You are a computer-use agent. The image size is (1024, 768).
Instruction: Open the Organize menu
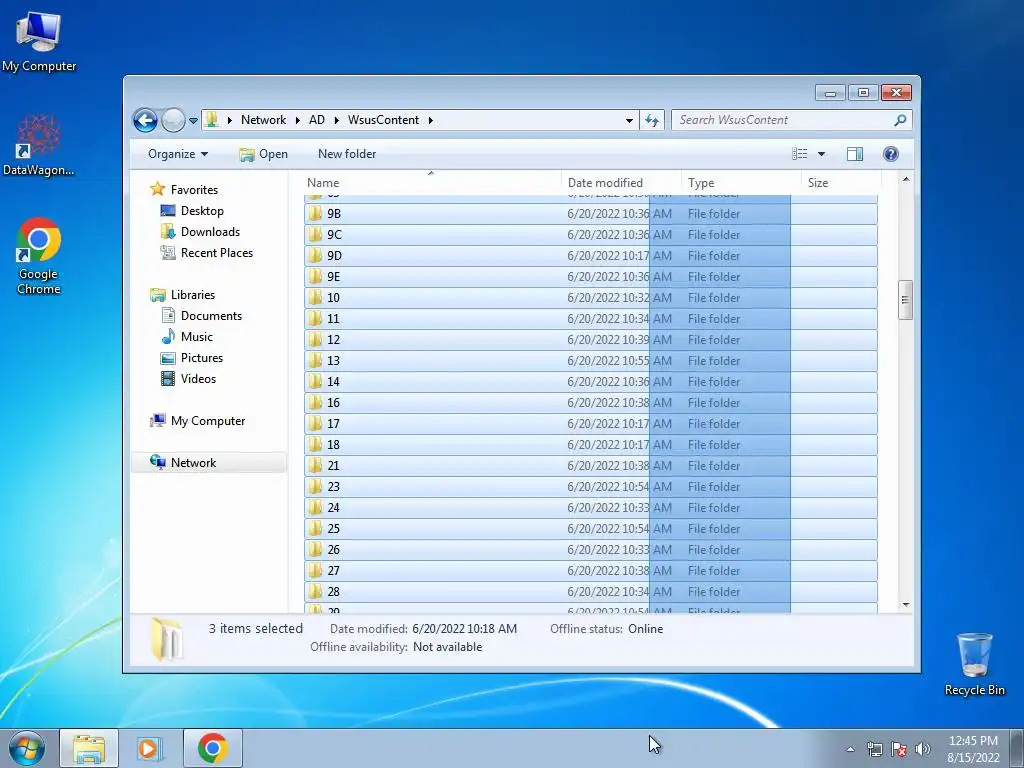click(178, 154)
